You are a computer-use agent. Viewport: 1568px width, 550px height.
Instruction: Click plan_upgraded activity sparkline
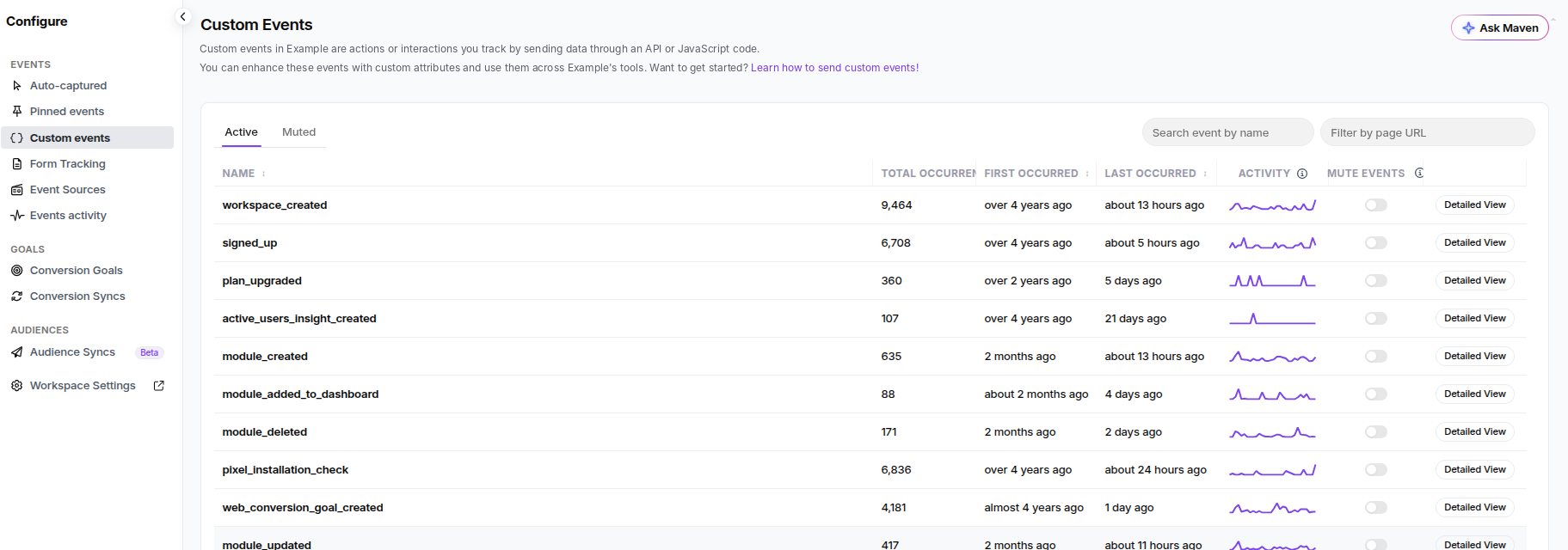(1273, 281)
